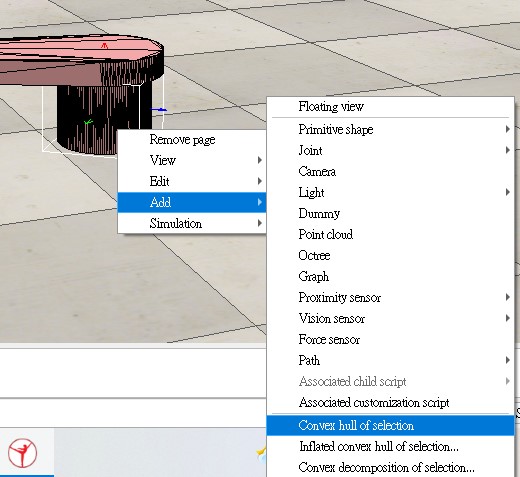Expand the Light submenu
Screen dimensions: 520x477
point(390,192)
